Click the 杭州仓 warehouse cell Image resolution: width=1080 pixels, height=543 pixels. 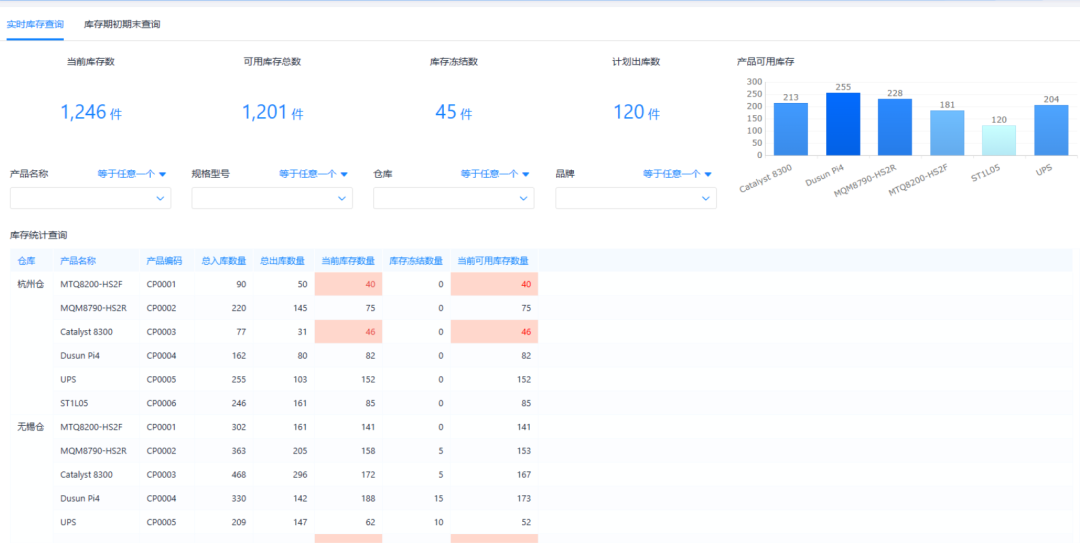(31, 284)
